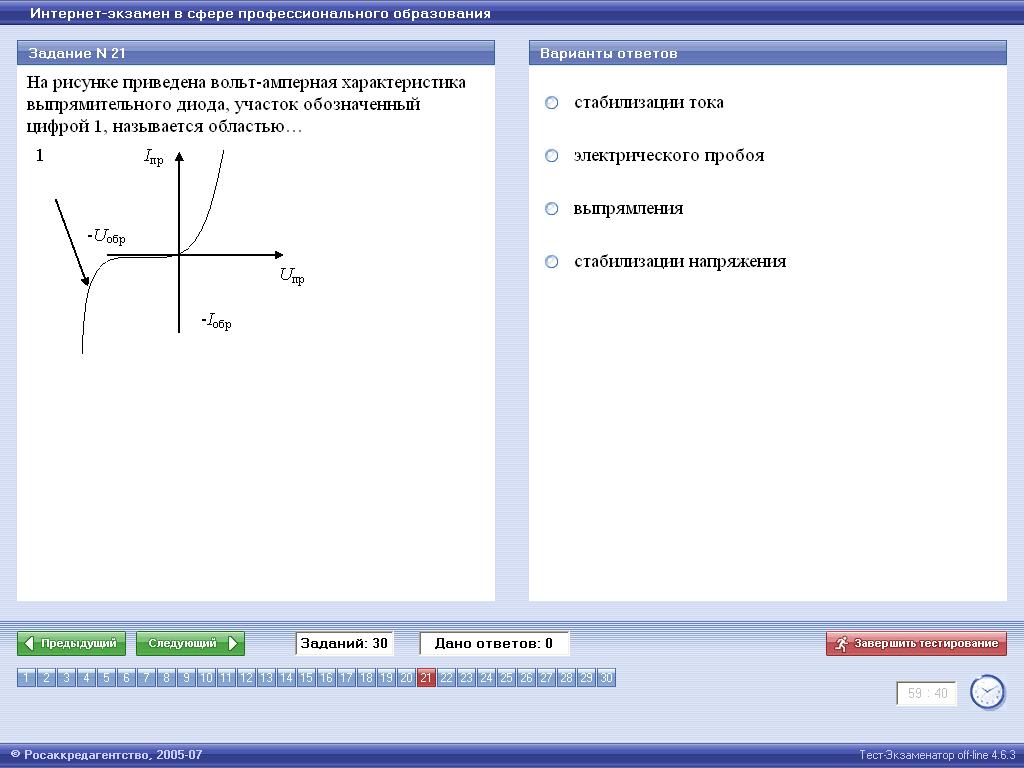The height and width of the screenshot is (768, 1024).
Task: Click the 'Задание N 21' panel header
Action: [255, 53]
